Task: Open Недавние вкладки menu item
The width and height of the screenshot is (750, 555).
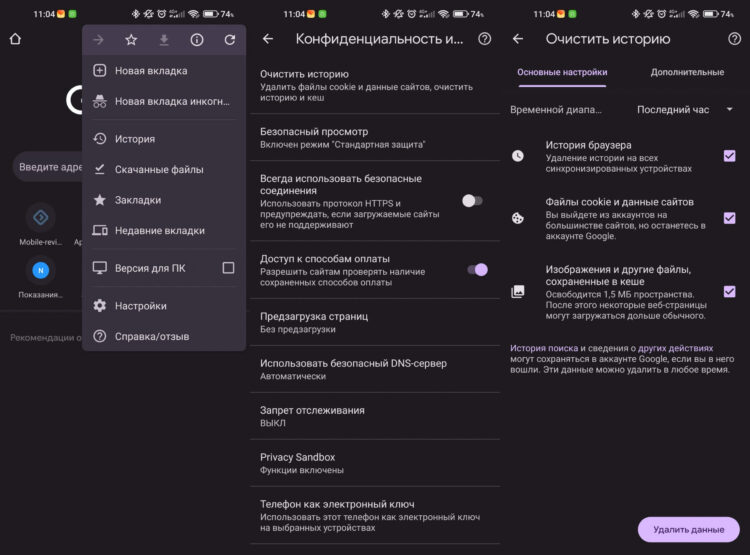Action: pos(164,231)
